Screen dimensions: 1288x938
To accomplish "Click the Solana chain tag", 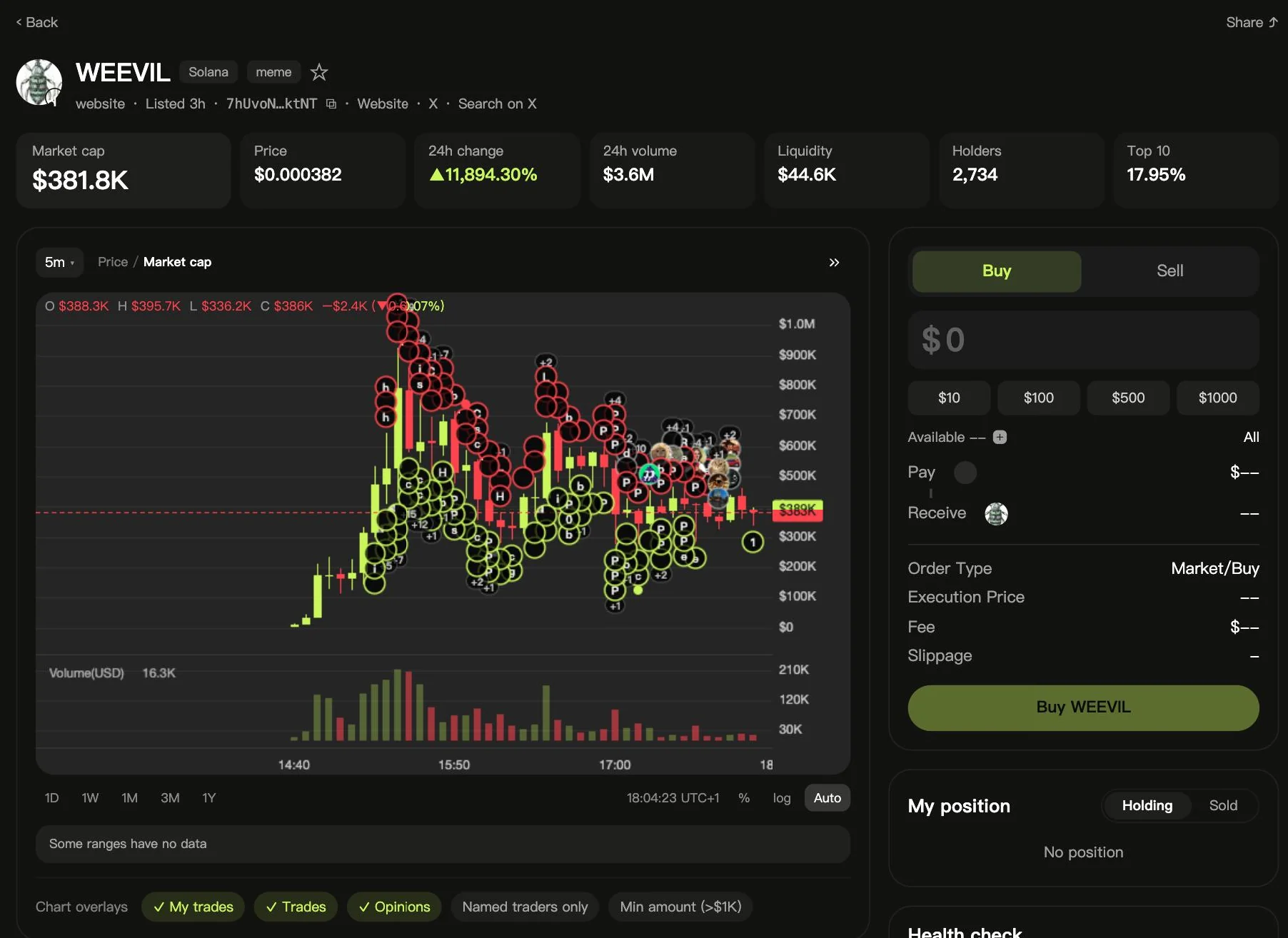I will click(208, 72).
